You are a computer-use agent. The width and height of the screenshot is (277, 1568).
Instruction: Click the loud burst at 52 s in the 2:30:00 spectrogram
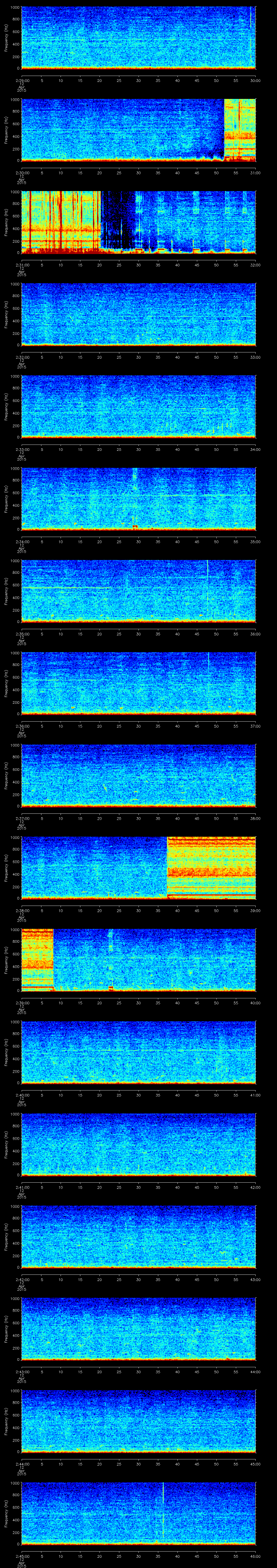[240, 130]
